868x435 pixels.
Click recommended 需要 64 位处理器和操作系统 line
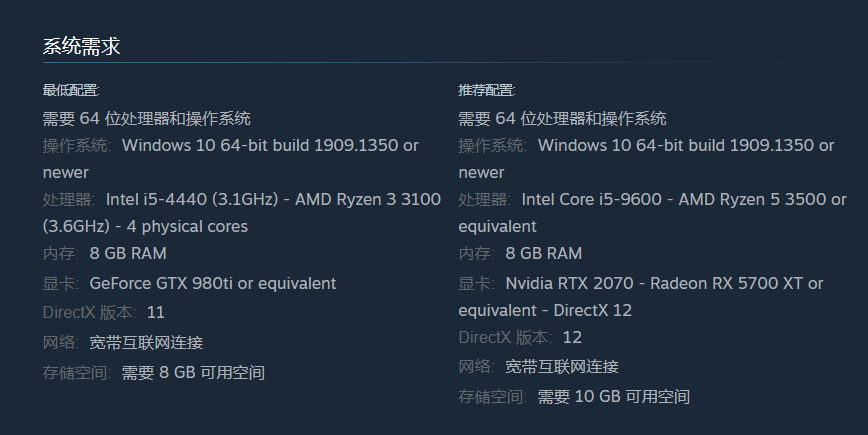562,118
